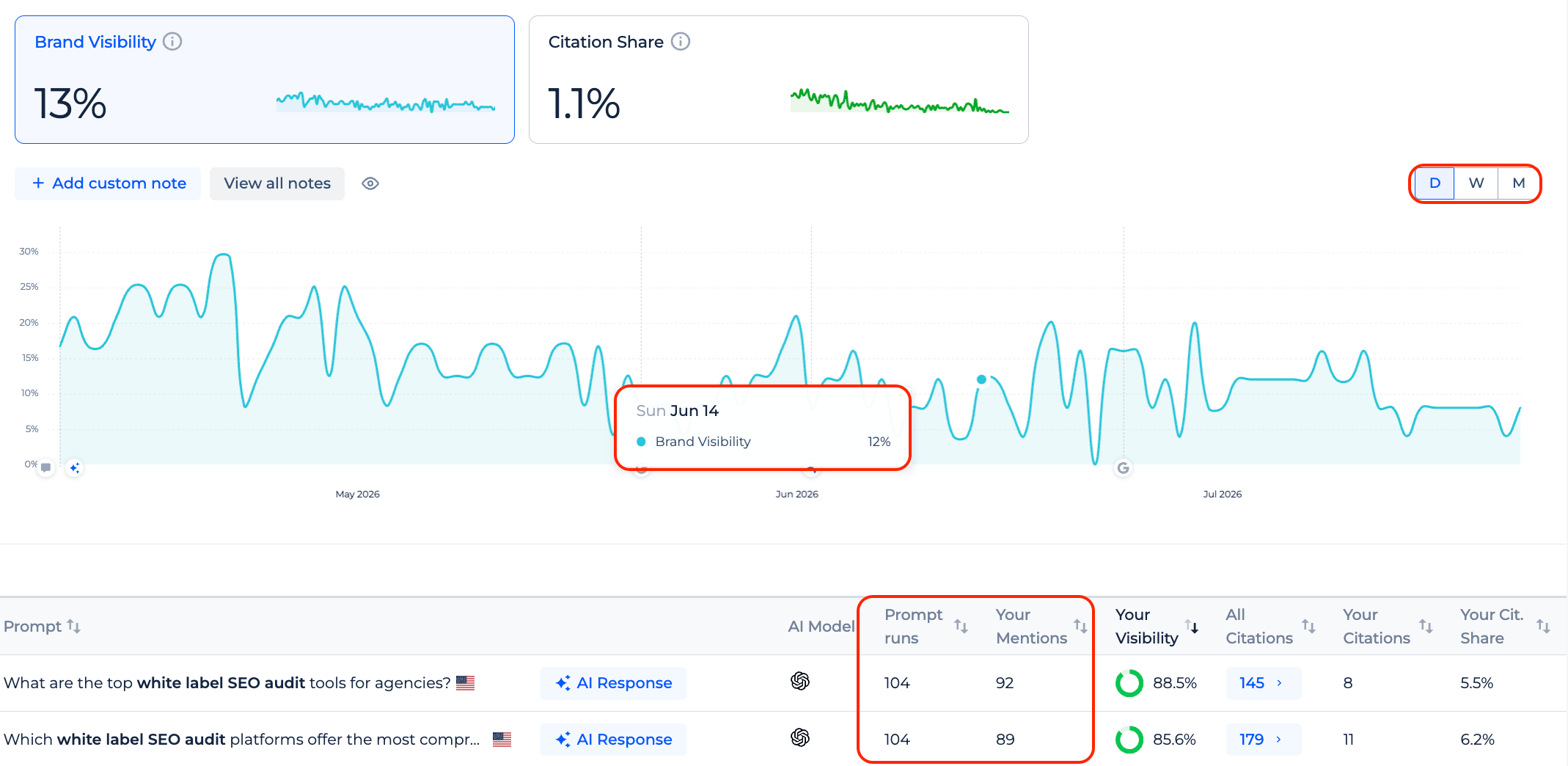This screenshot has width=1568, height=766.
Task: Click ChatGPT model icon in second row
Action: coord(800,737)
